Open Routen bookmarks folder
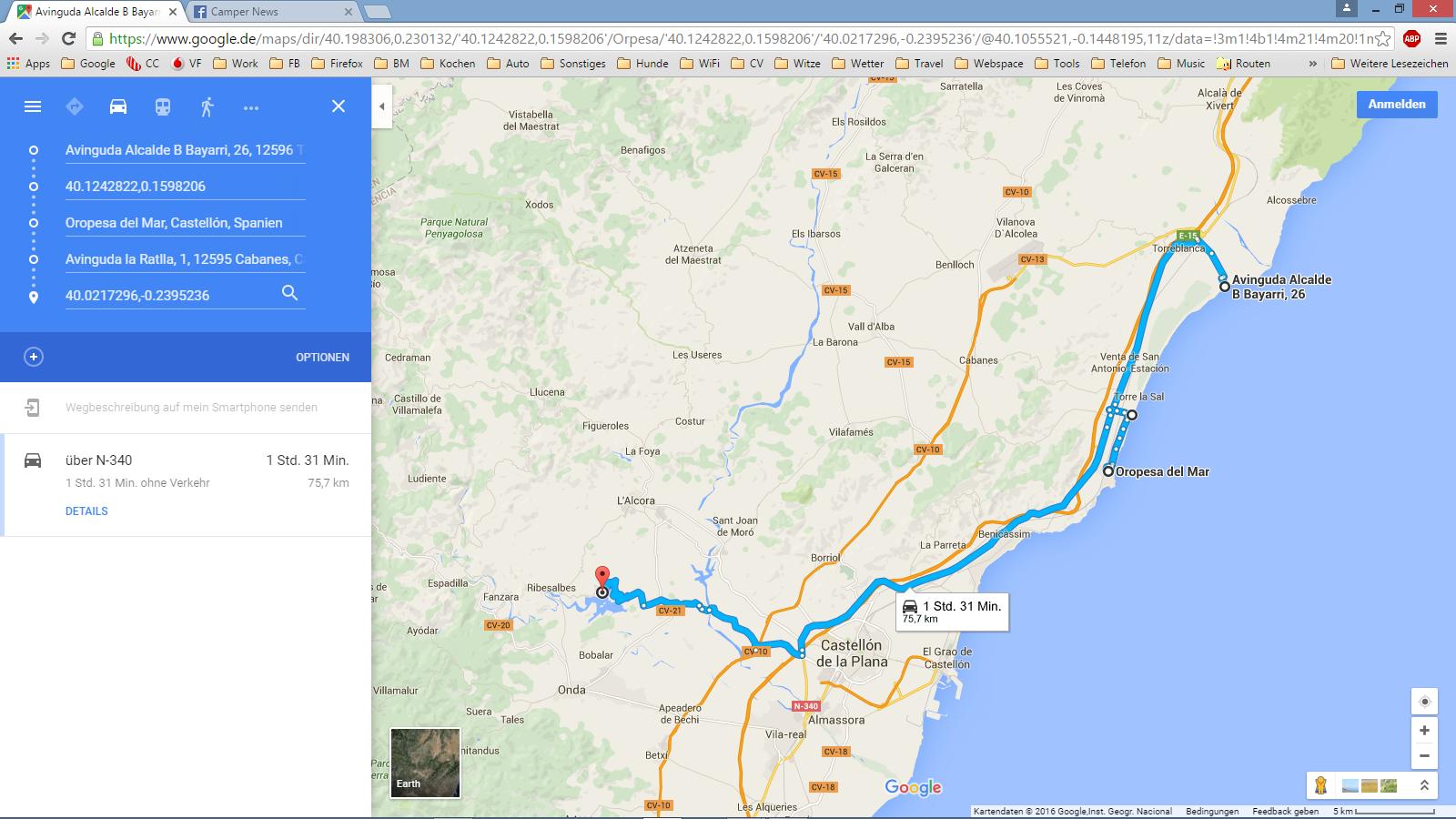This screenshot has width=1456, height=819. [1243, 64]
